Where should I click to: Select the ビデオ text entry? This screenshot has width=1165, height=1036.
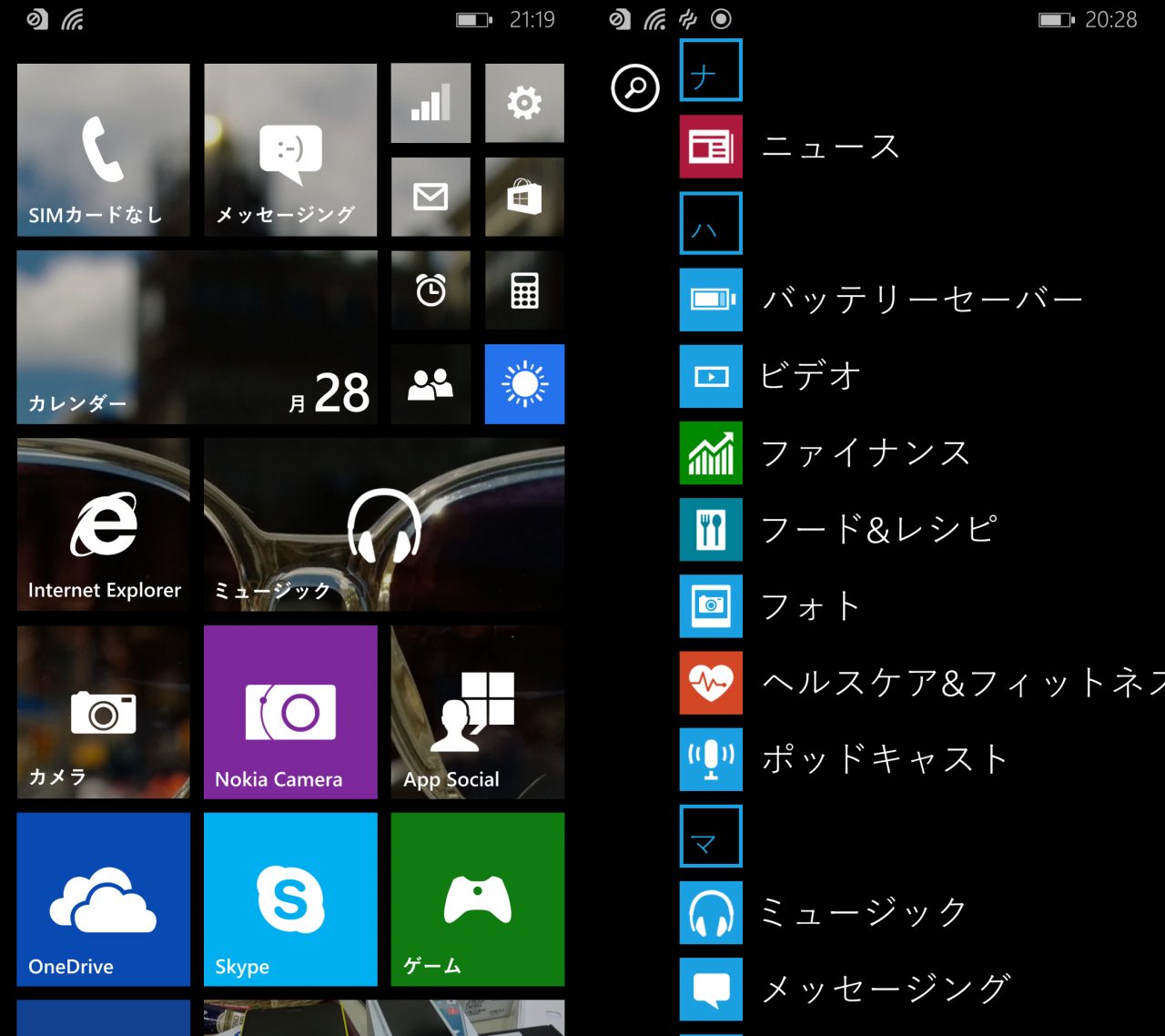[x=810, y=375]
